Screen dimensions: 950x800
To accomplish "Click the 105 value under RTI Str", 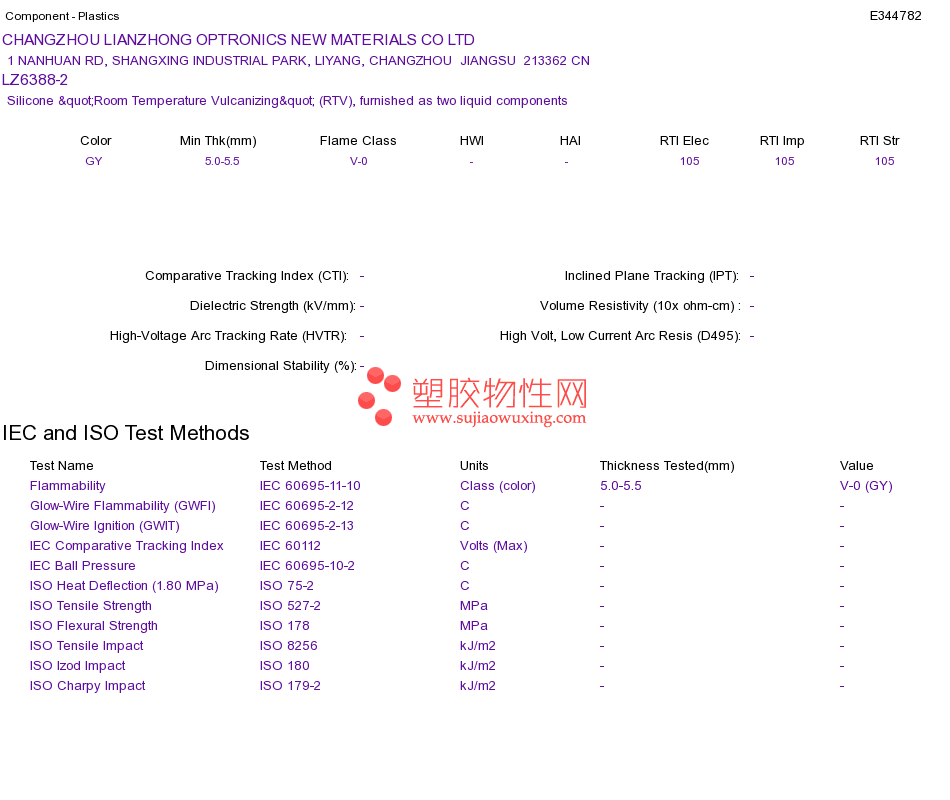I will (885, 161).
